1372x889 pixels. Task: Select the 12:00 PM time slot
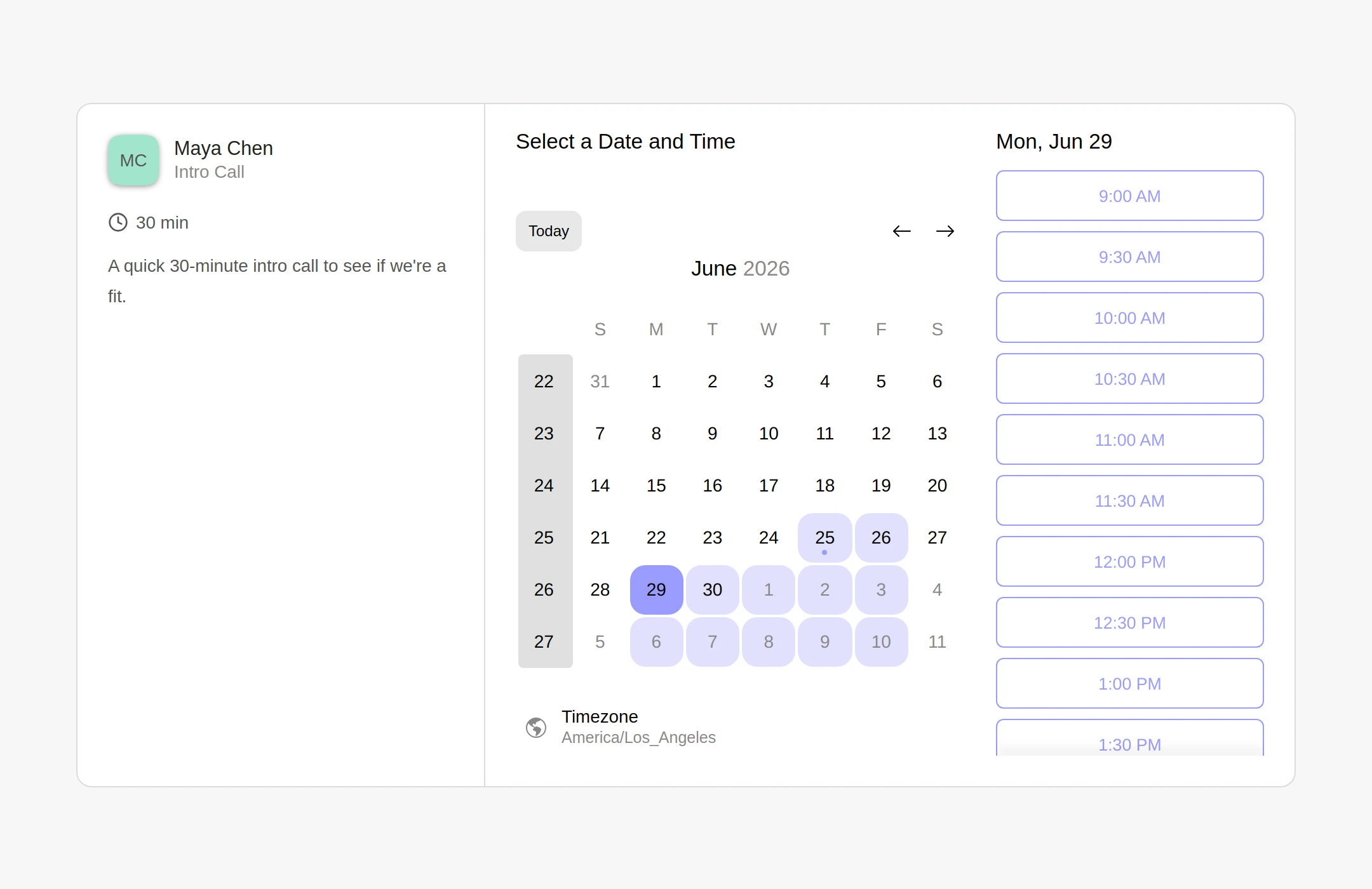[1129, 561]
